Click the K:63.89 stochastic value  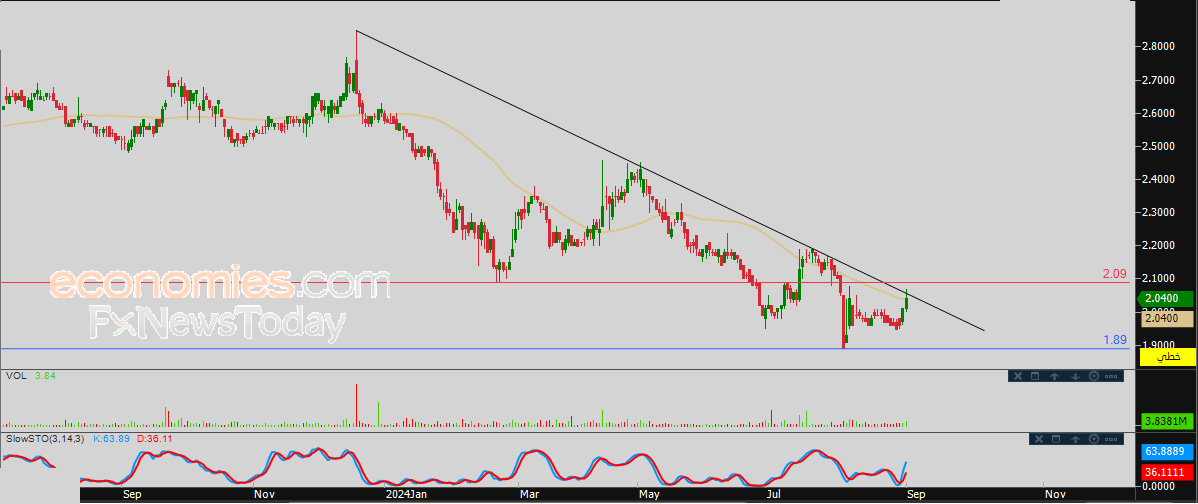(112, 439)
